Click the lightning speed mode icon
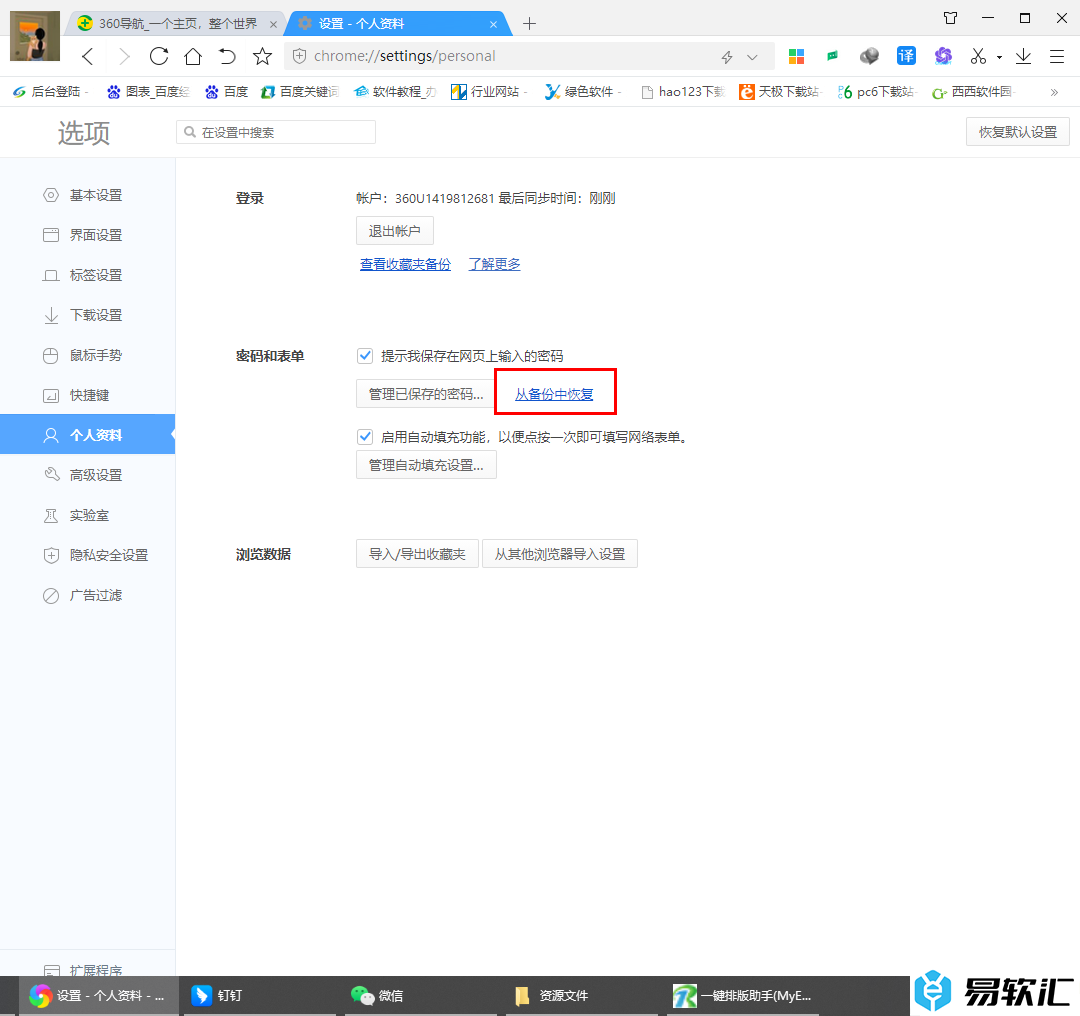This screenshot has width=1080, height=1016. pyautogui.click(x=727, y=57)
